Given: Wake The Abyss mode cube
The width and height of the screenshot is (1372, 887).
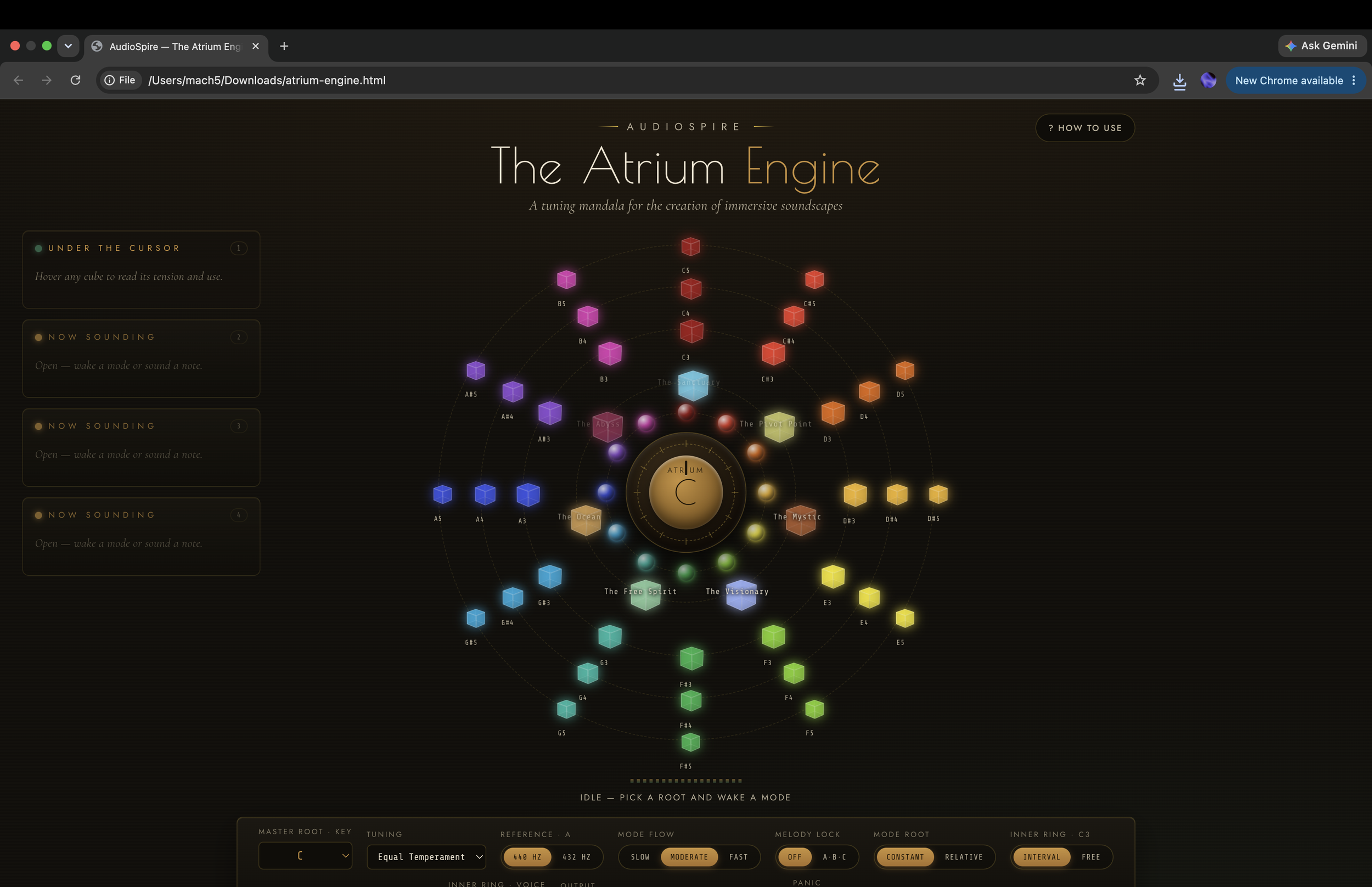Looking at the screenshot, I should pyautogui.click(x=608, y=427).
